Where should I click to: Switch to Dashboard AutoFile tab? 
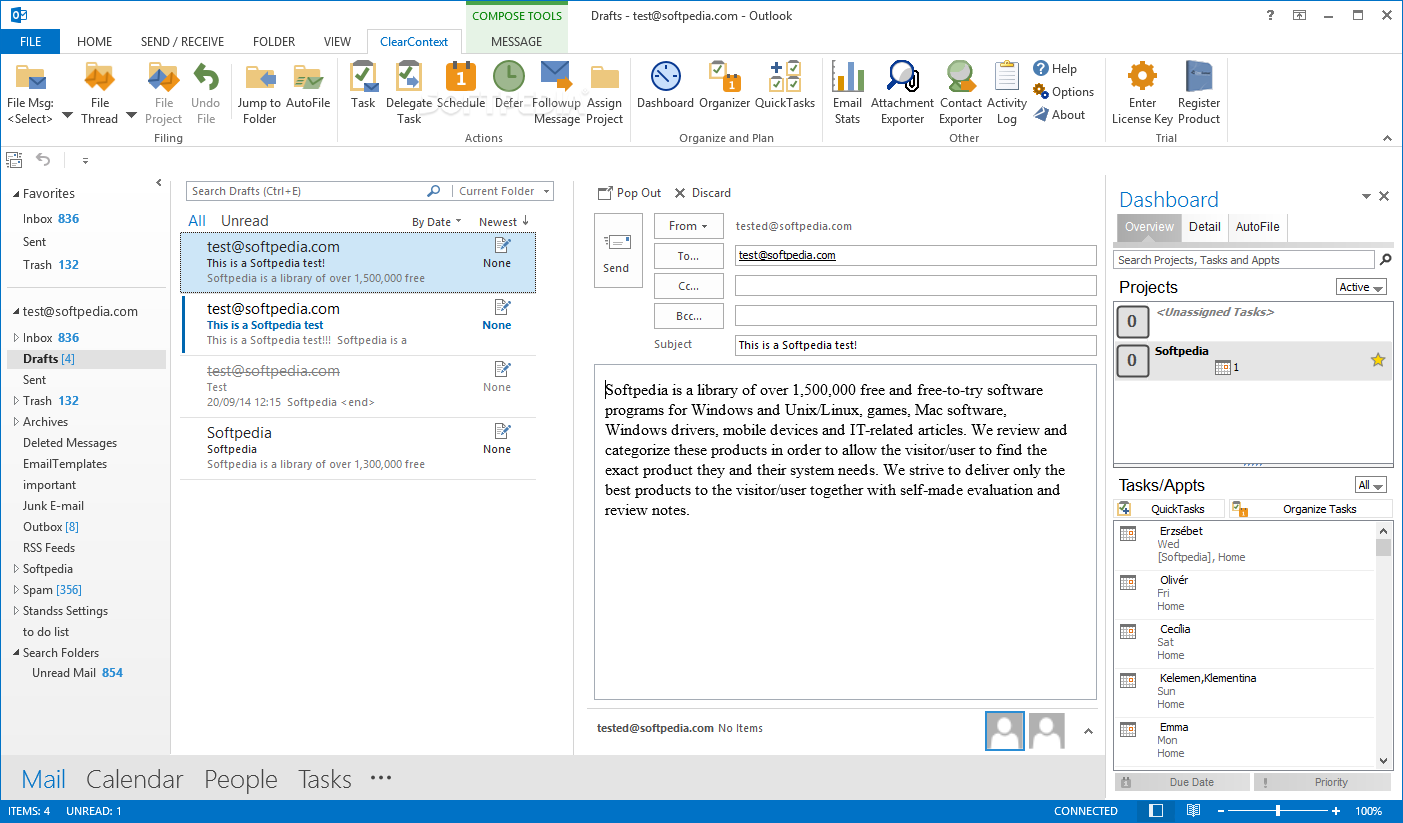[x=1257, y=227]
